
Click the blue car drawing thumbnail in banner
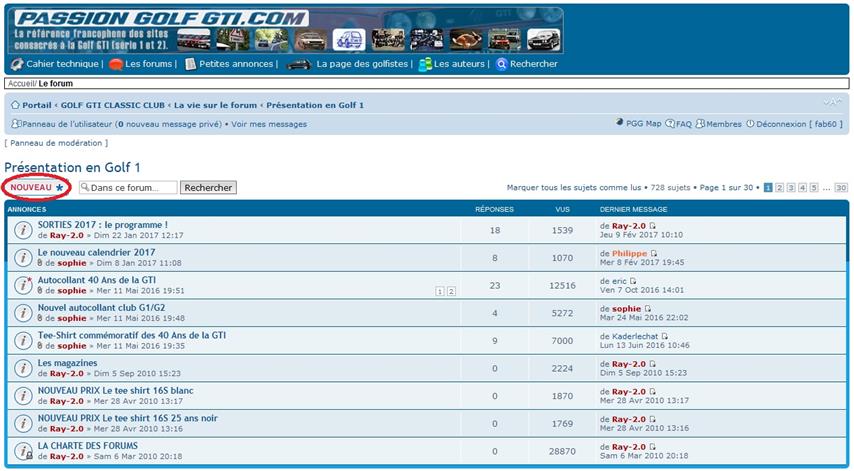tap(349, 40)
